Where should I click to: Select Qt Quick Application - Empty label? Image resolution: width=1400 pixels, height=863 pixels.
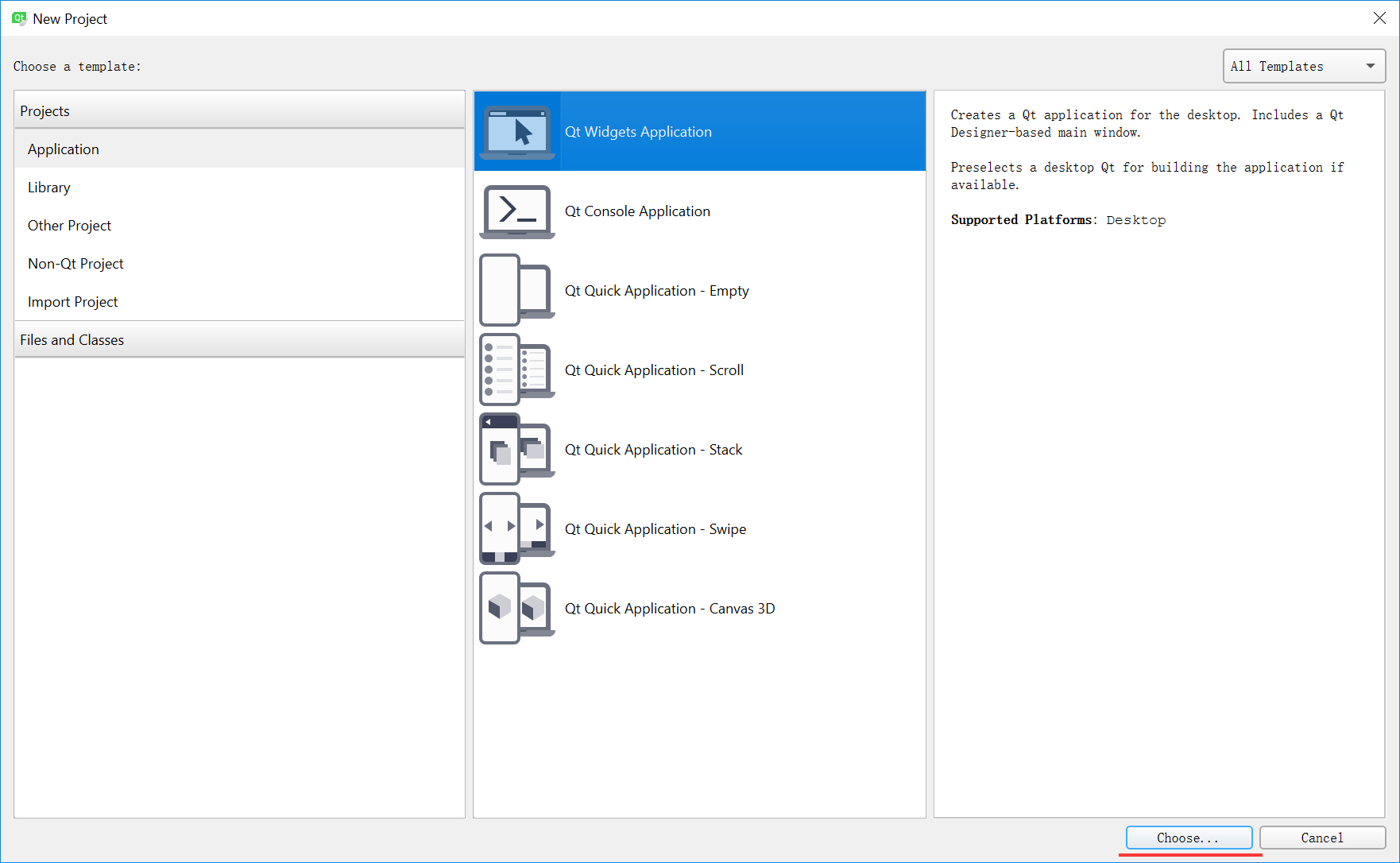point(656,291)
